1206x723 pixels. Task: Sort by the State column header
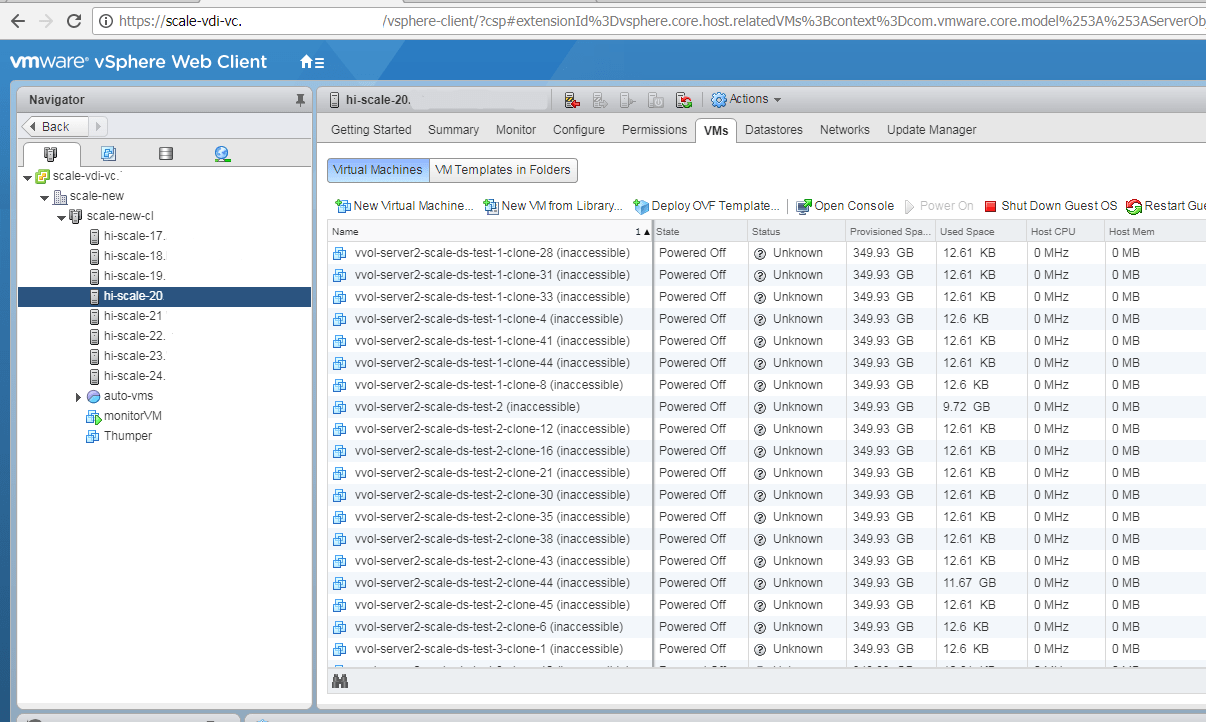click(700, 232)
